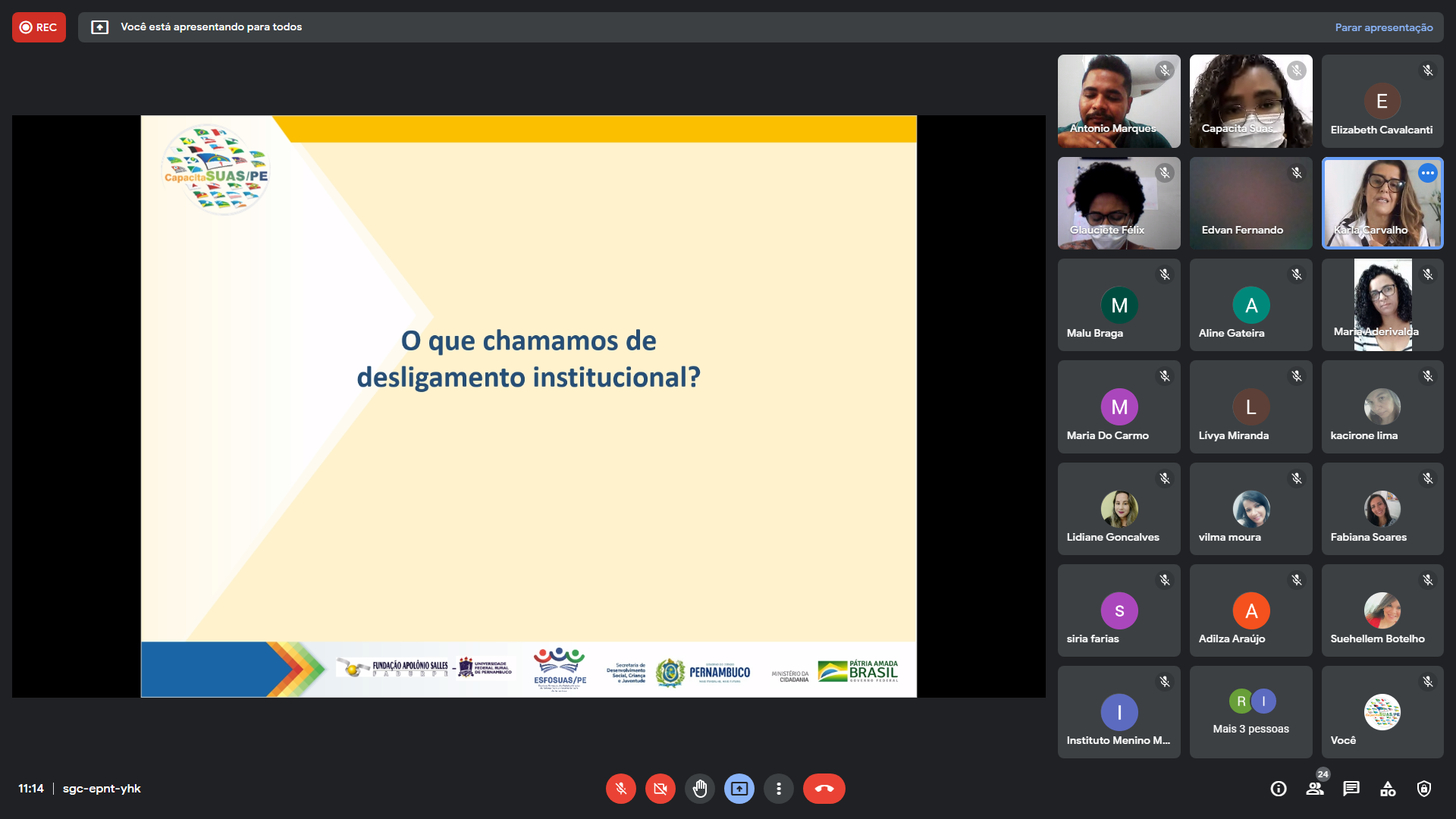Select Elizabeth Cavalcanti participant tile
This screenshot has width=1456, height=819.
point(1382,101)
